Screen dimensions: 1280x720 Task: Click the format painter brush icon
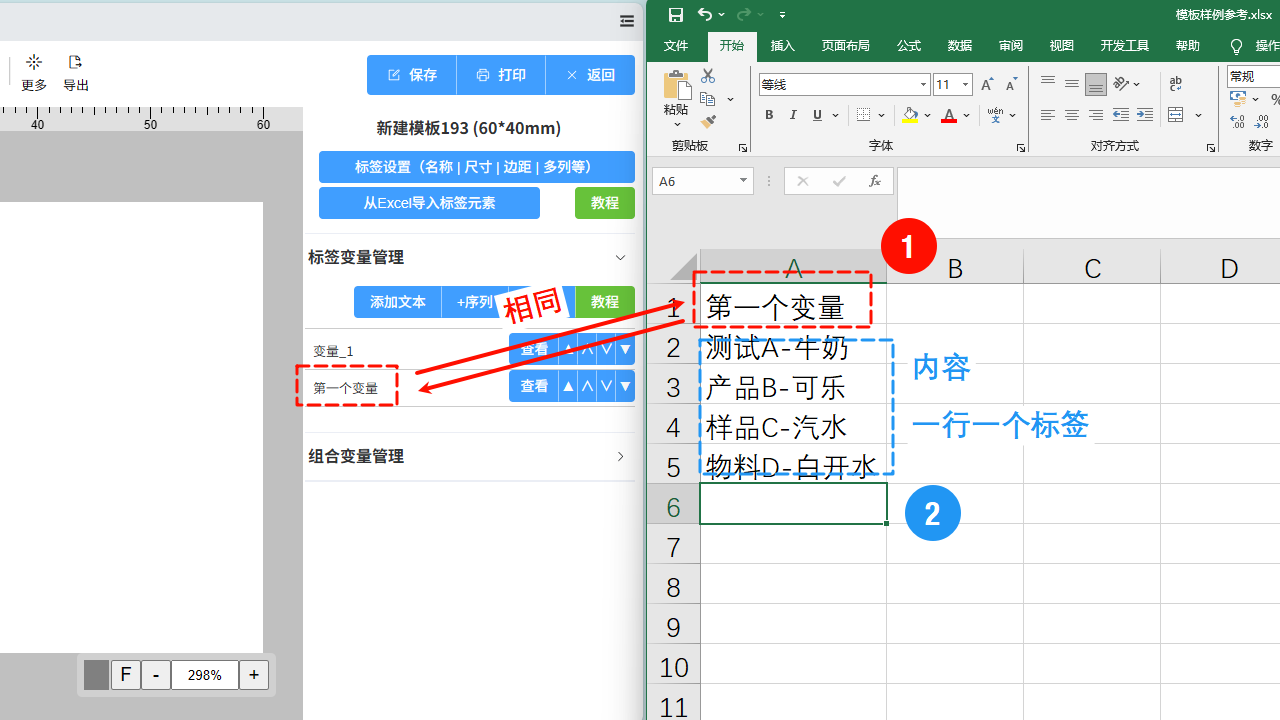click(x=708, y=122)
